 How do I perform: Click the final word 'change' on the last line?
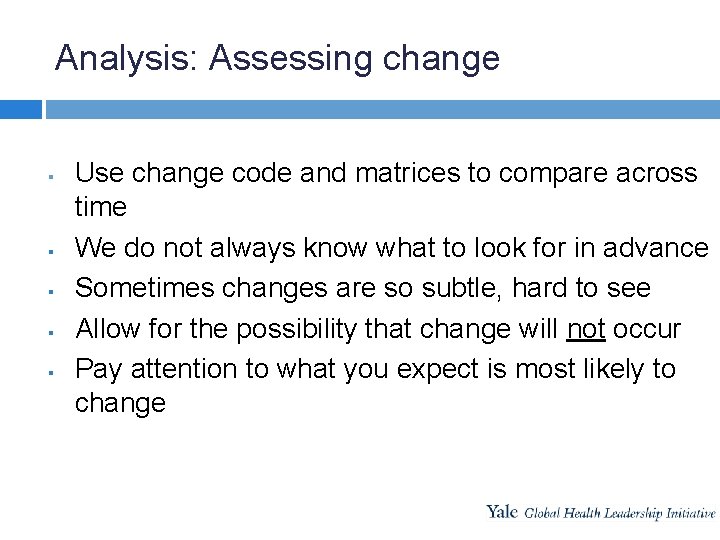point(120,405)
